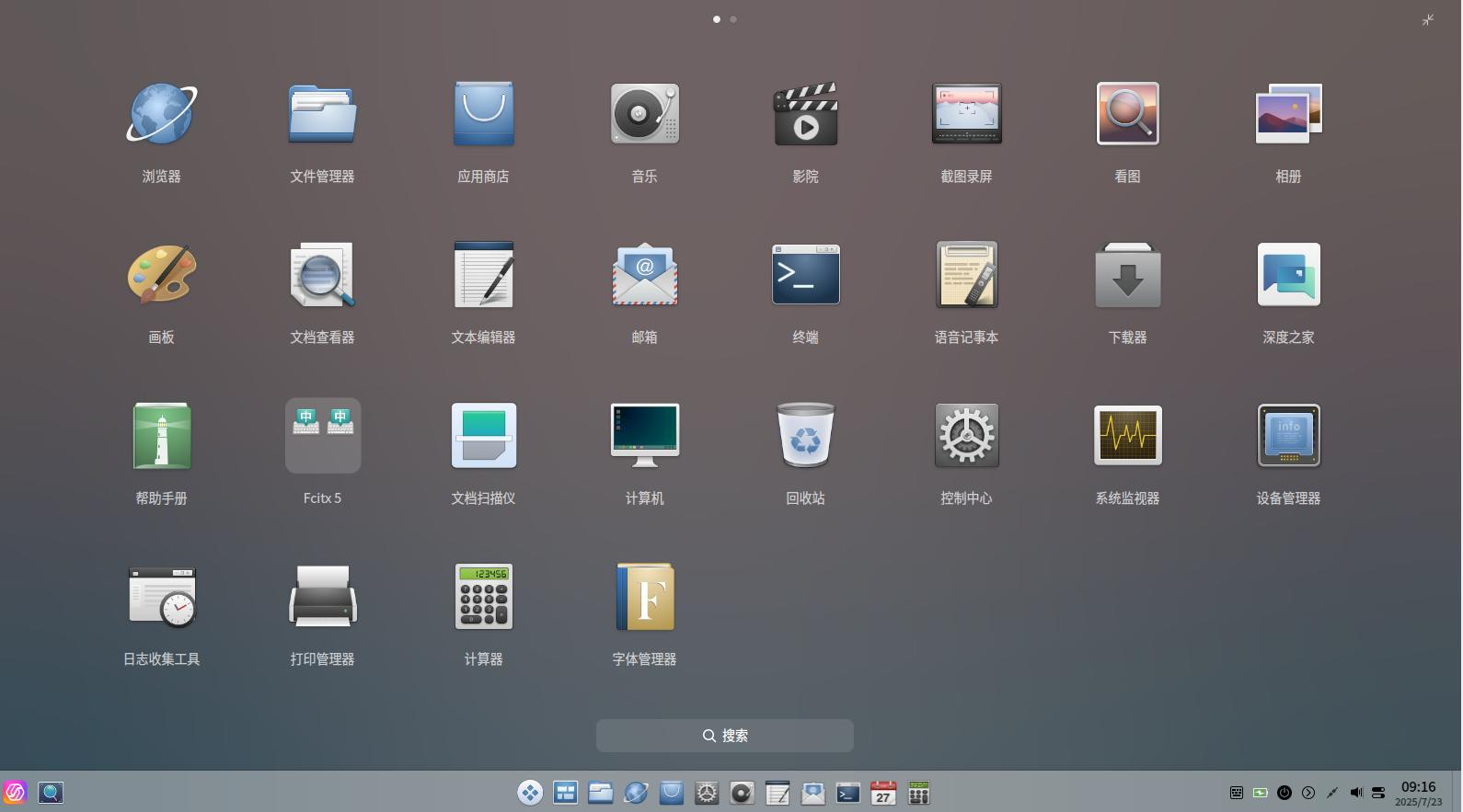Open 文档查看器 document viewer
Screen dimensions: 1463x812
[x=322, y=275]
